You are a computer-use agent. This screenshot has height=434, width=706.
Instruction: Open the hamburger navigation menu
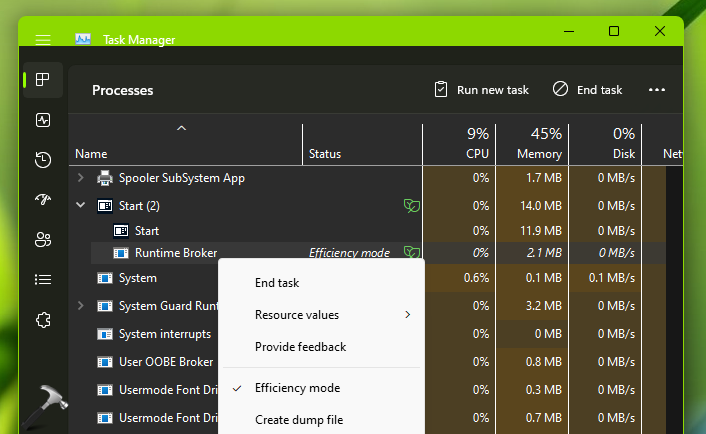(x=42, y=40)
